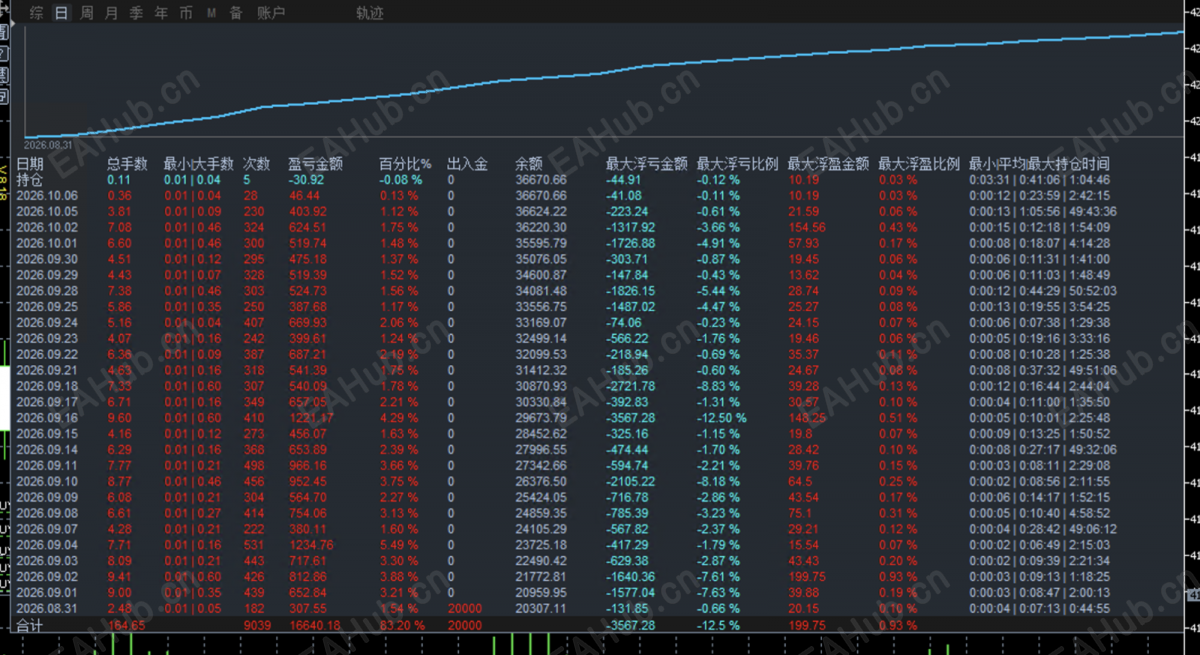Click the deposit value 20000 in 2026.08.31 row
1200x655 pixels.
(x=464, y=608)
